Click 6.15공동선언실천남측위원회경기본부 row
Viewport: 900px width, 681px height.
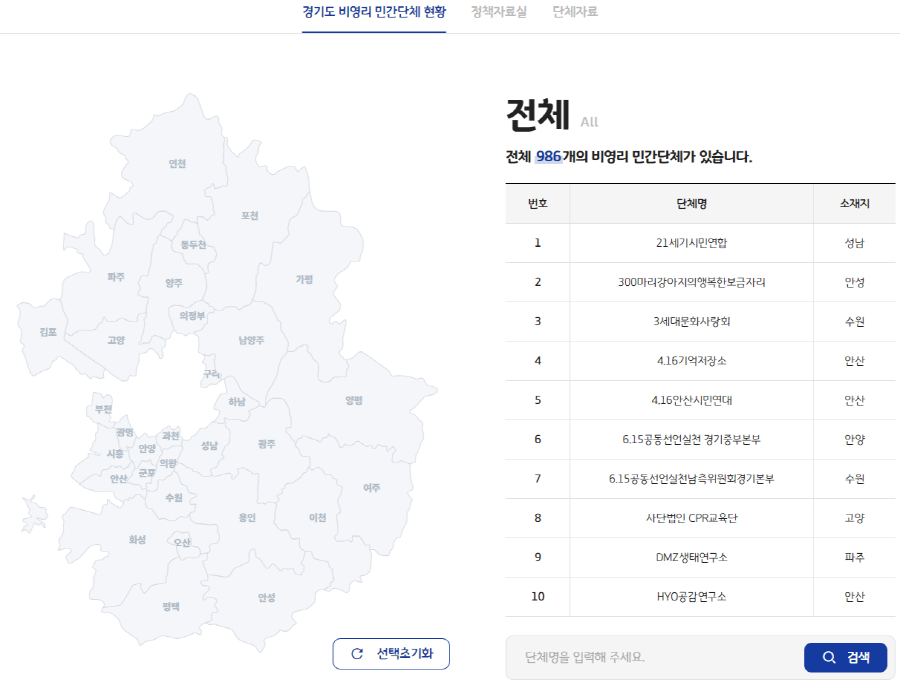(700, 478)
